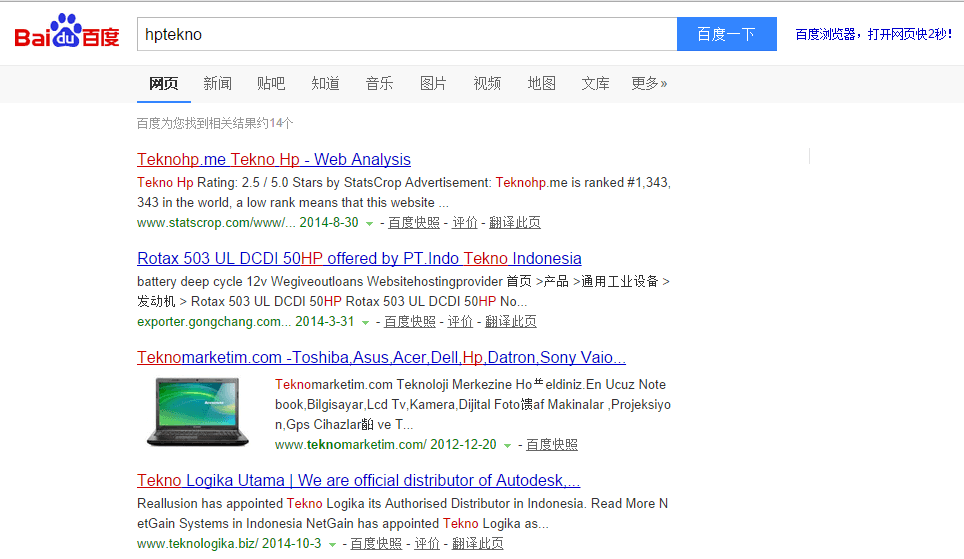Go to the 视频 tab
This screenshot has width=964, height=559.
click(x=488, y=84)
